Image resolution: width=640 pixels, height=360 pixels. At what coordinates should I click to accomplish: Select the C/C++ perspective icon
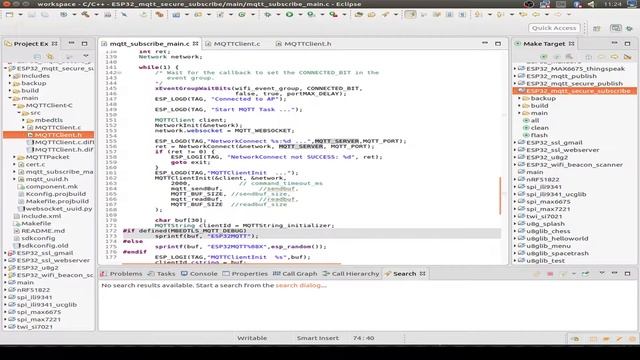[616, 28]
